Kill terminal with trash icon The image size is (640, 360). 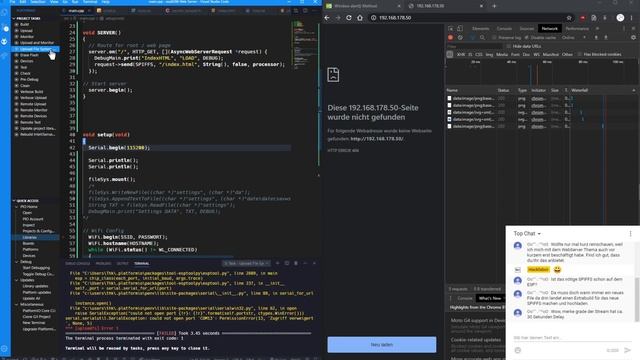(296, 264)
